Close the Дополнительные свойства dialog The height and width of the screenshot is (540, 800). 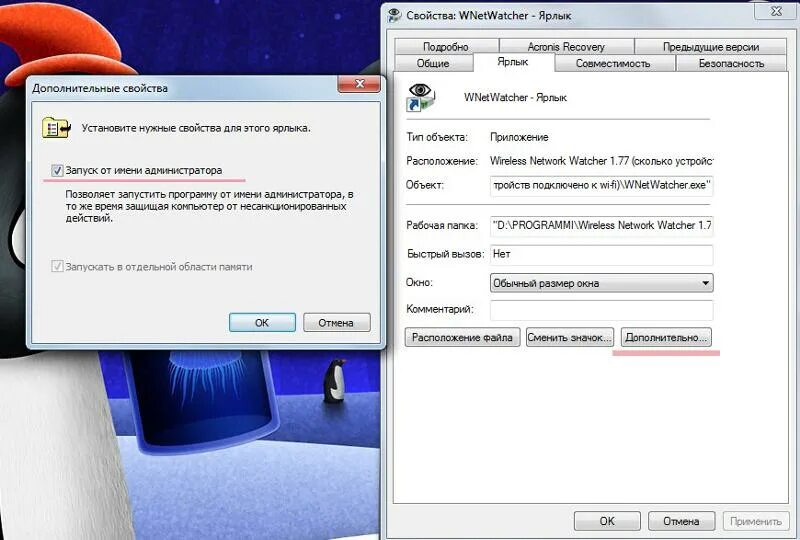pos(359,84)
